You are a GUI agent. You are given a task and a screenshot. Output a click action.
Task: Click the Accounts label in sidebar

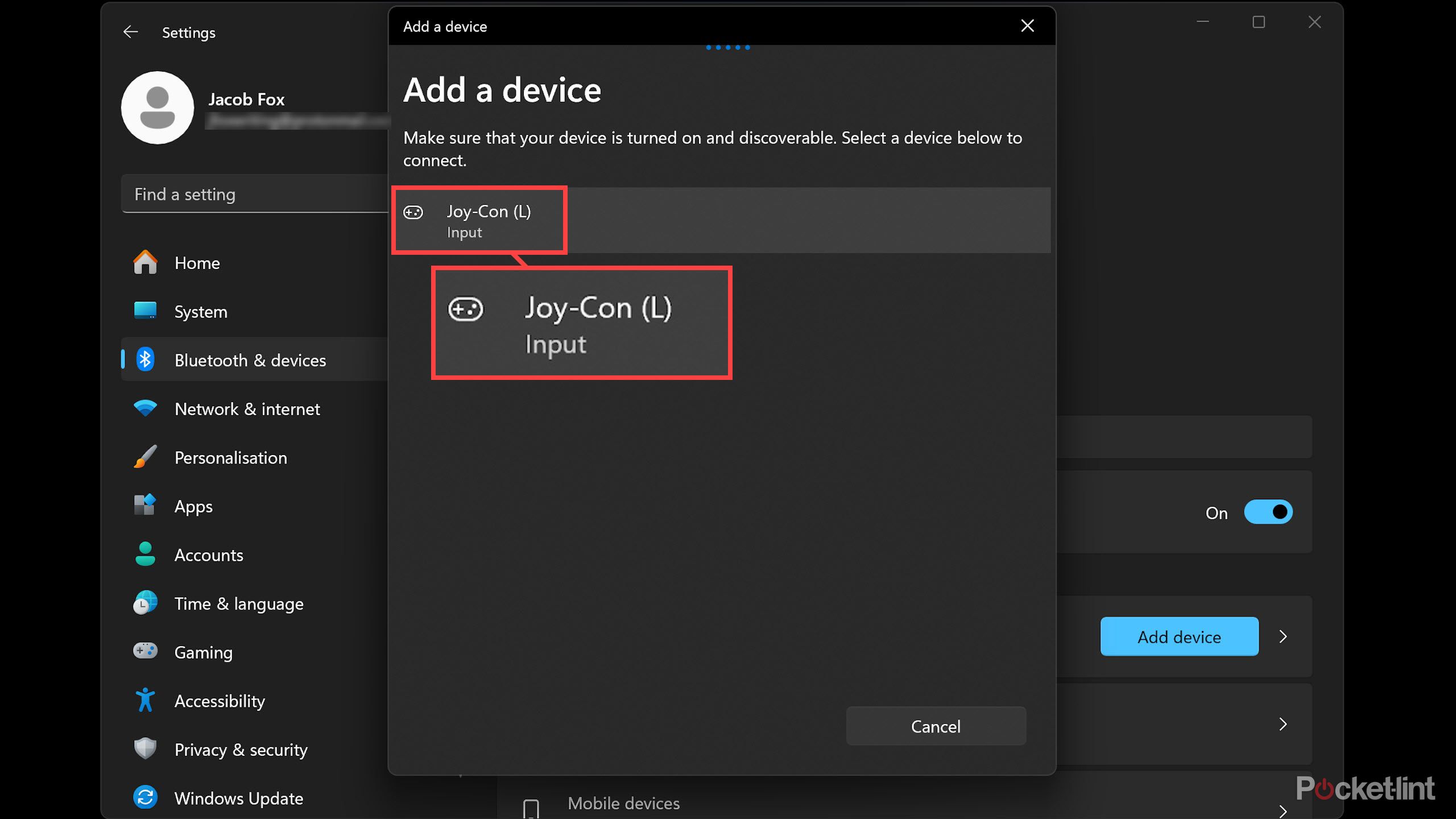click(209, 555)
